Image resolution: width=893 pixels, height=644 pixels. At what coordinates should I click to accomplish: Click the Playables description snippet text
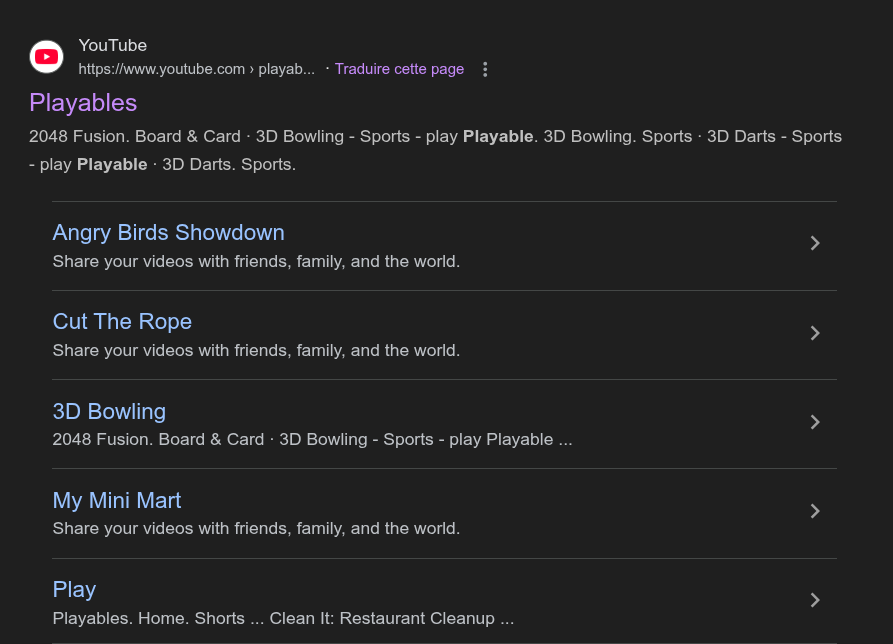tap(435, 150)
